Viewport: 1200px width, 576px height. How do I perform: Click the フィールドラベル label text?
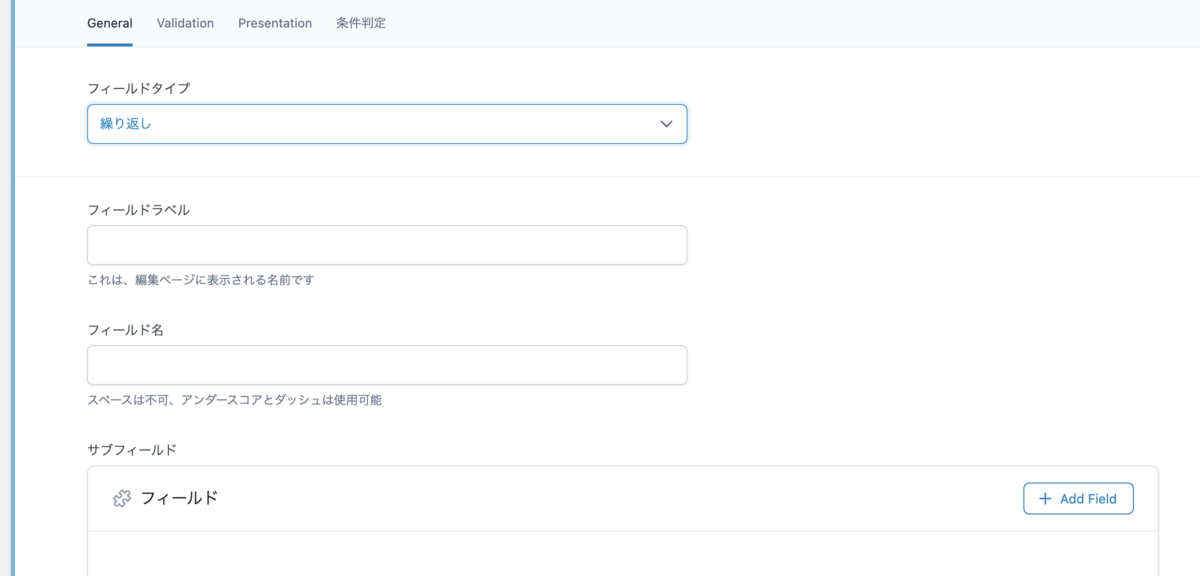[138, 210]
